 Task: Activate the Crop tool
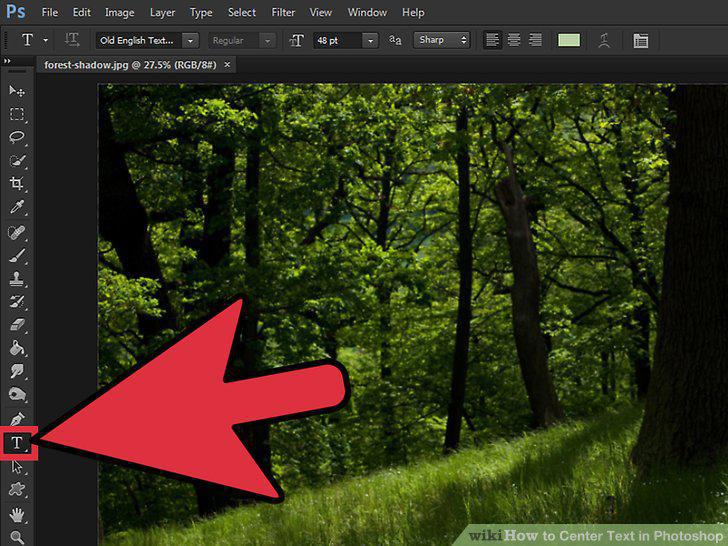pyautogui.click(x=17, y=183)
